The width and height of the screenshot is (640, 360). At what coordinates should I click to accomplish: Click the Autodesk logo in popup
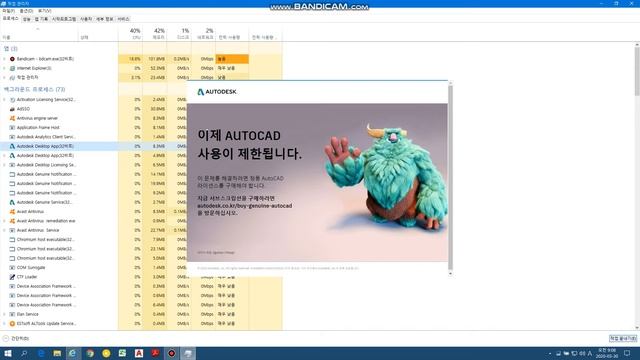tap(217, 92)
